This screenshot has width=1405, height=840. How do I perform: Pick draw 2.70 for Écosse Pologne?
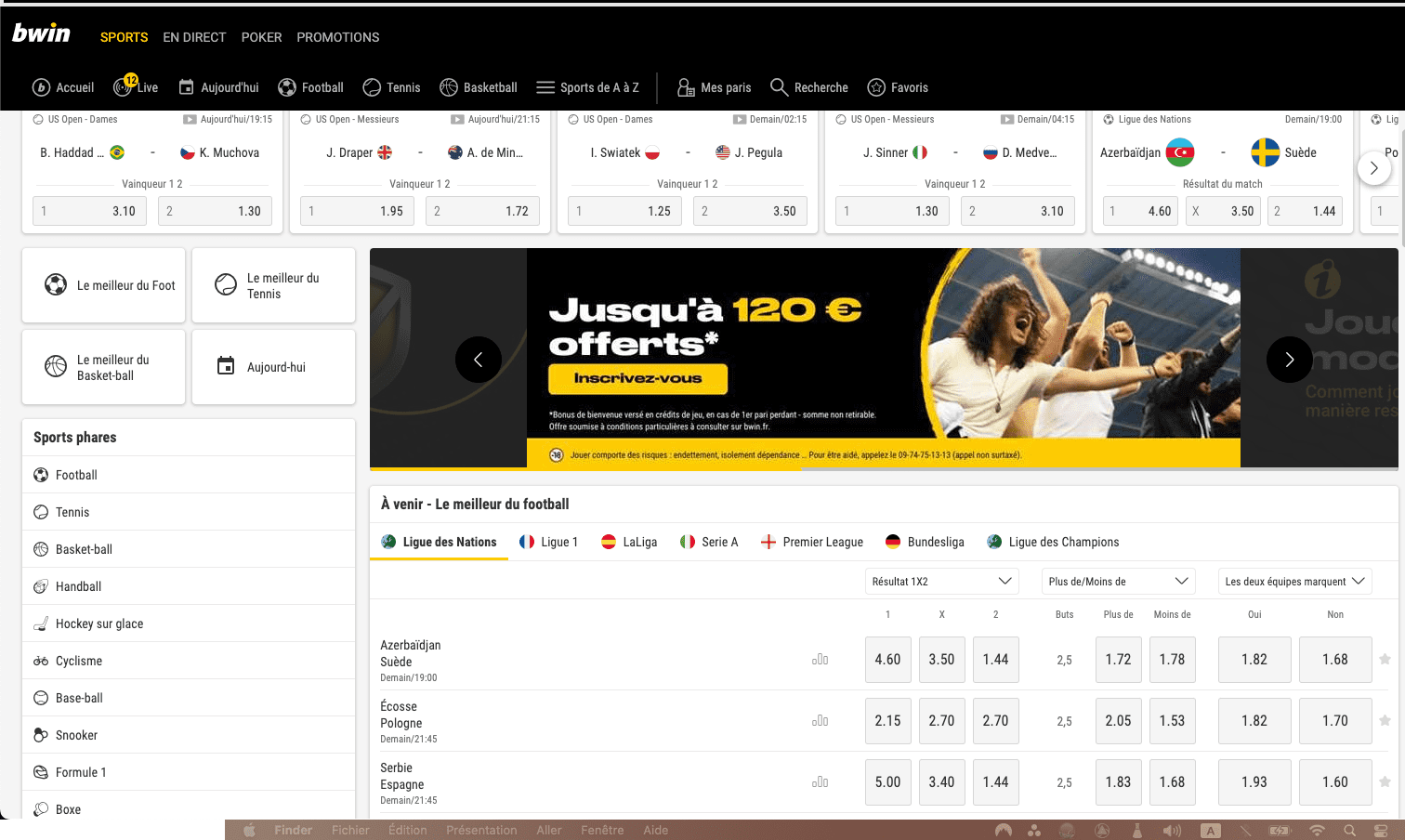(941, 720)
